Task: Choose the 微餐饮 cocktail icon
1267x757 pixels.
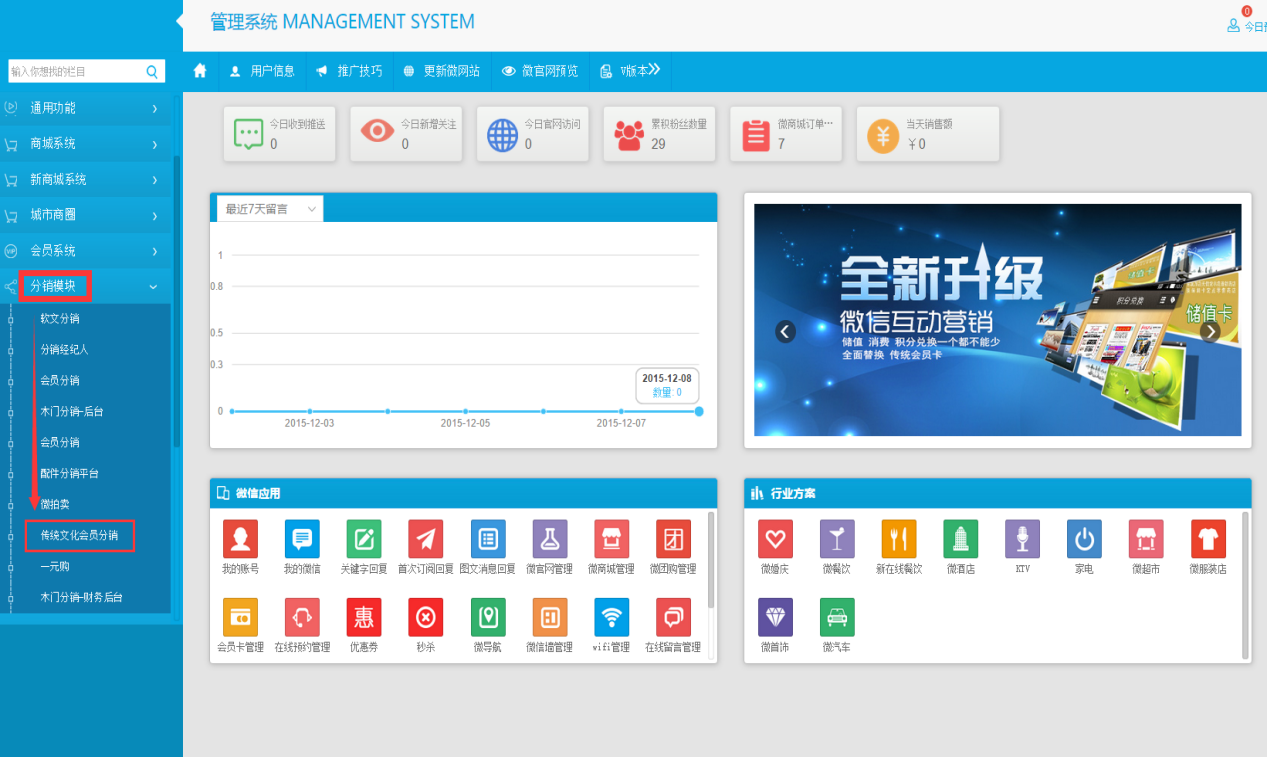Action: click(x=837, y=539)
